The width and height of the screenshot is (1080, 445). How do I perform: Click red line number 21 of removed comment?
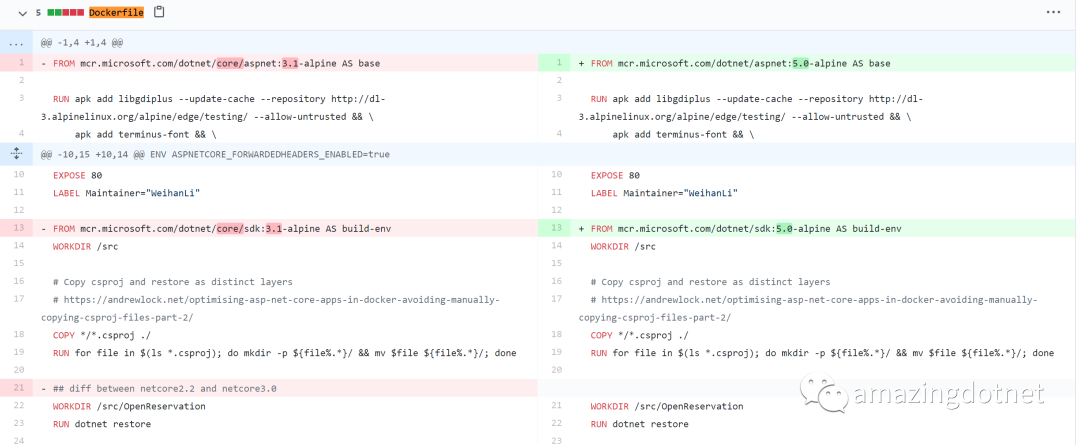click(x=17, y=389)
